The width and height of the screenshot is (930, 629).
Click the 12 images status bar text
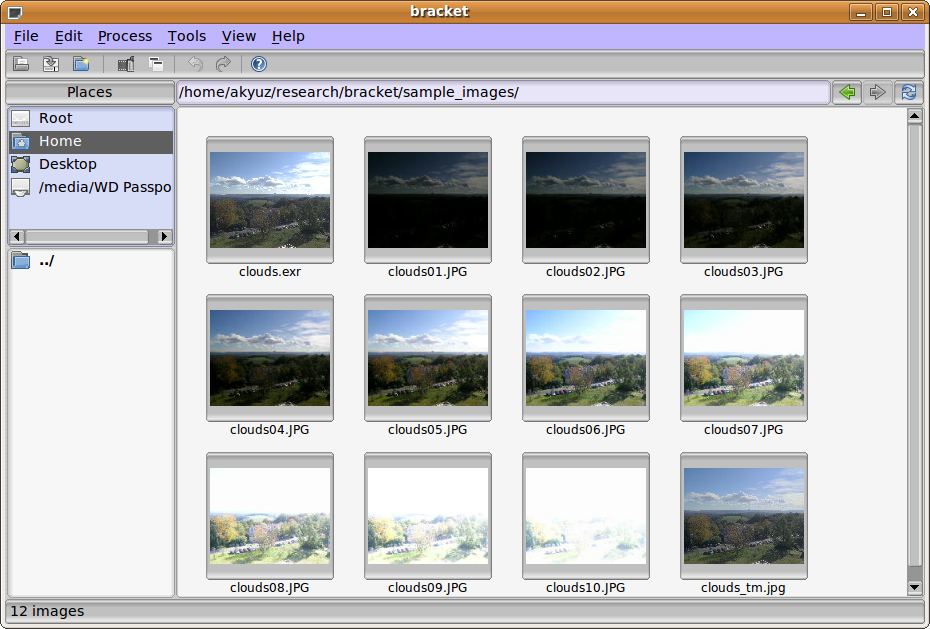[47, 611]
